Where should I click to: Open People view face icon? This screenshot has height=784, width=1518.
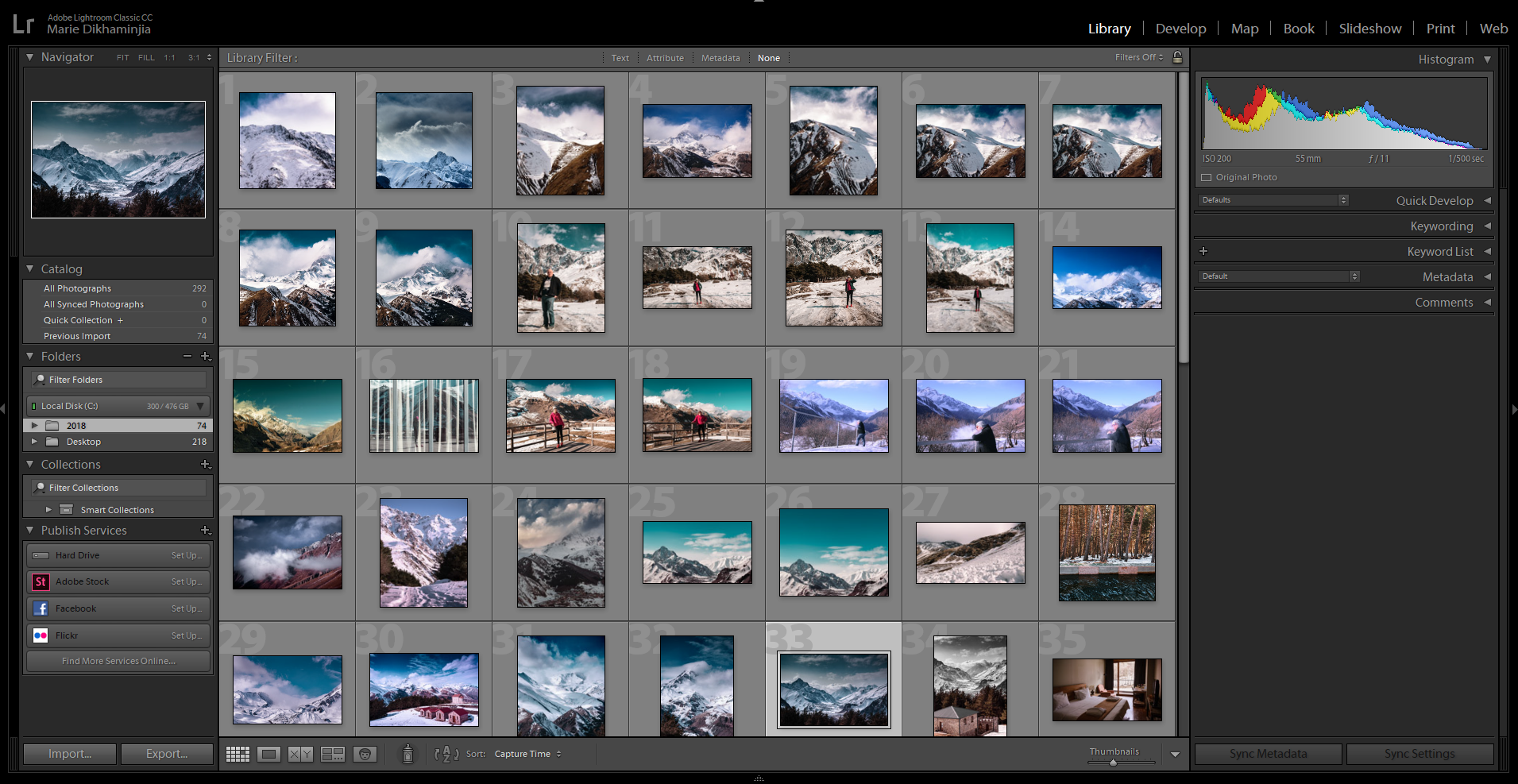365,754
